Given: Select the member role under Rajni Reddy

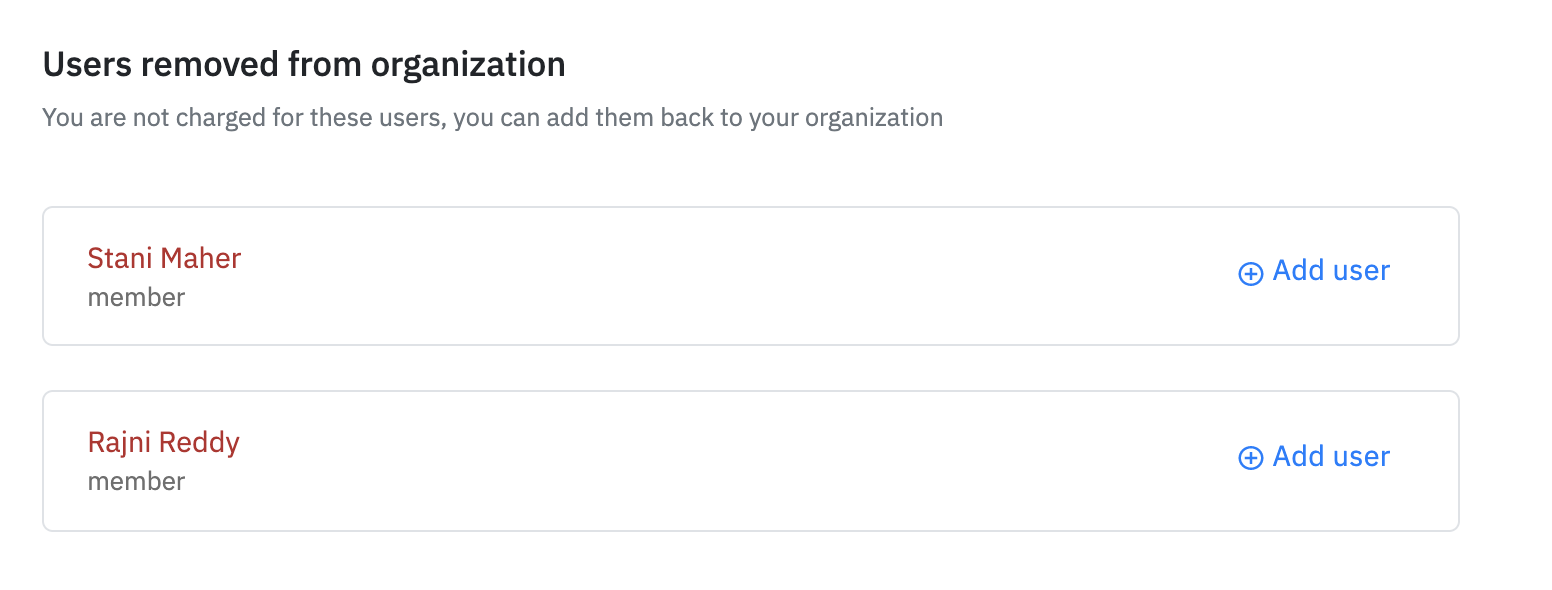Looking at the screenshot, I should (136, 481).
